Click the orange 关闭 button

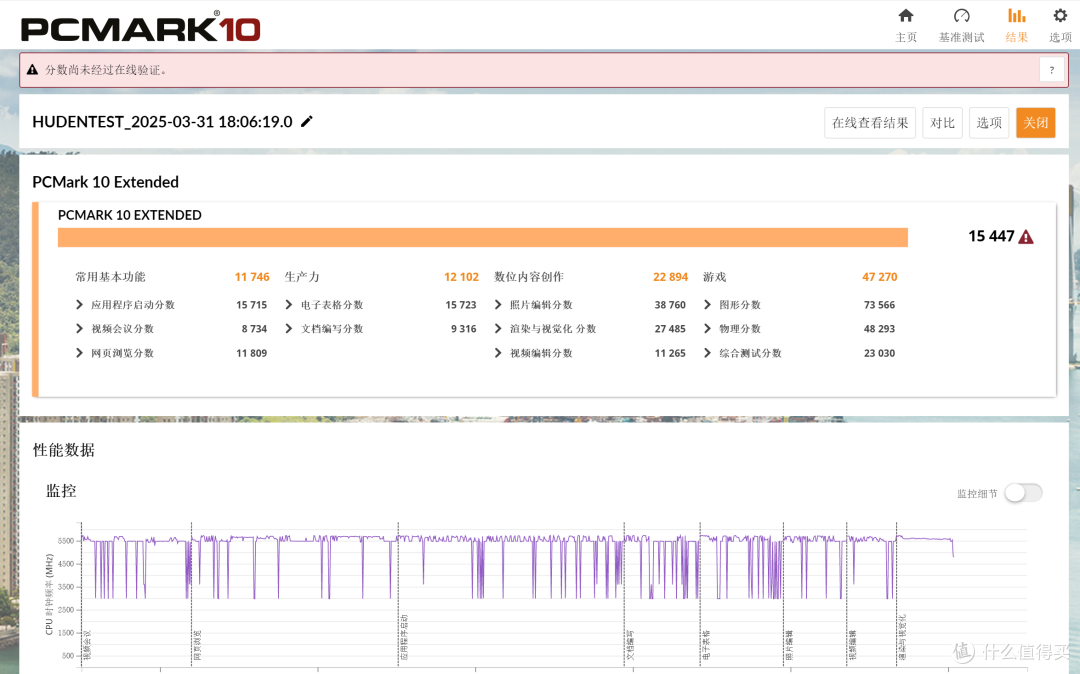coord(1035,122)
